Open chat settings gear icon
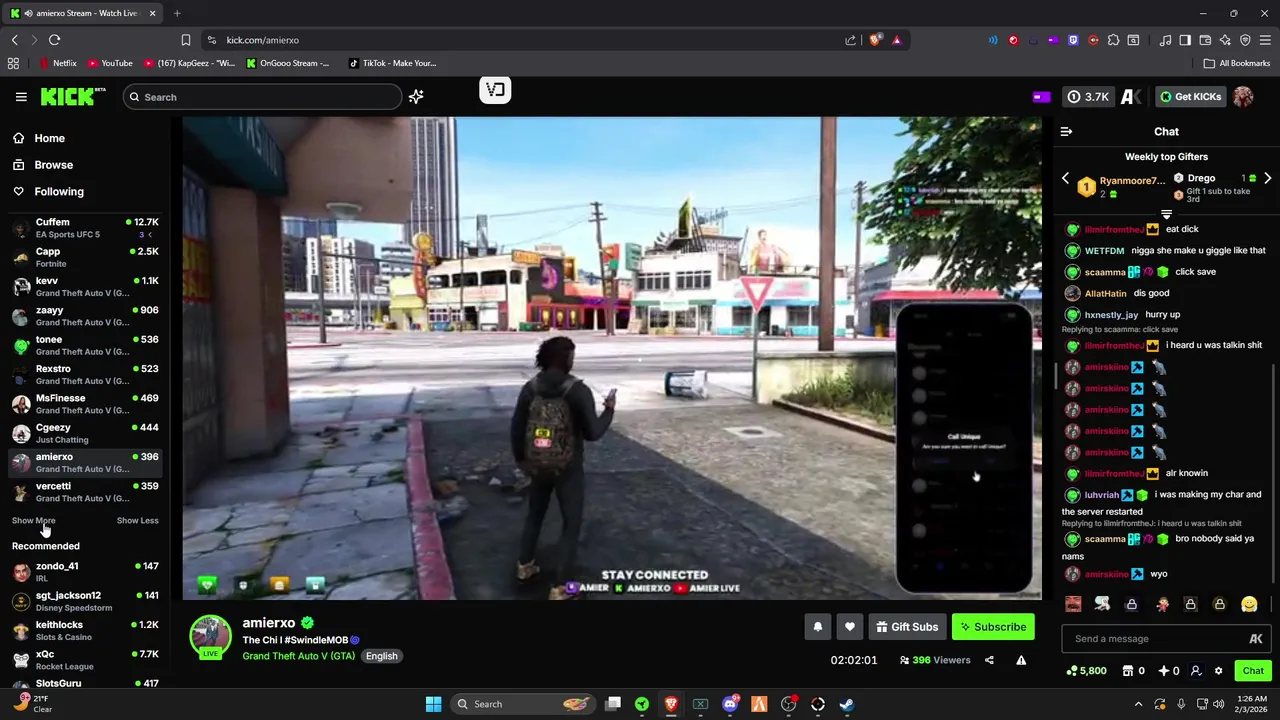The width and height of the screenshot is (1280, 720). tap(1218, 671)
